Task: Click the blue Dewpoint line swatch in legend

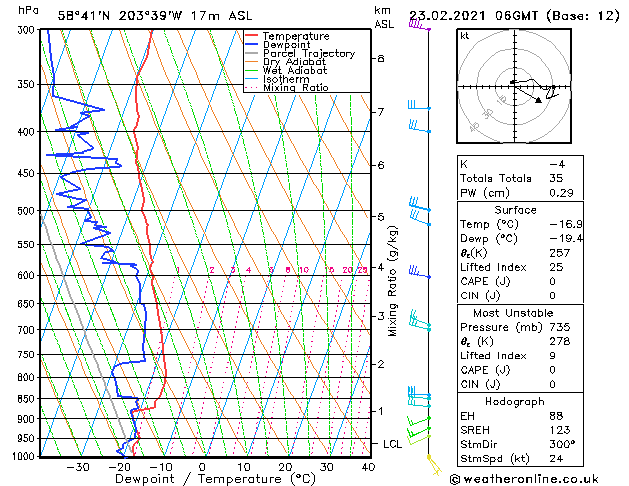Action: pos(252,44)
